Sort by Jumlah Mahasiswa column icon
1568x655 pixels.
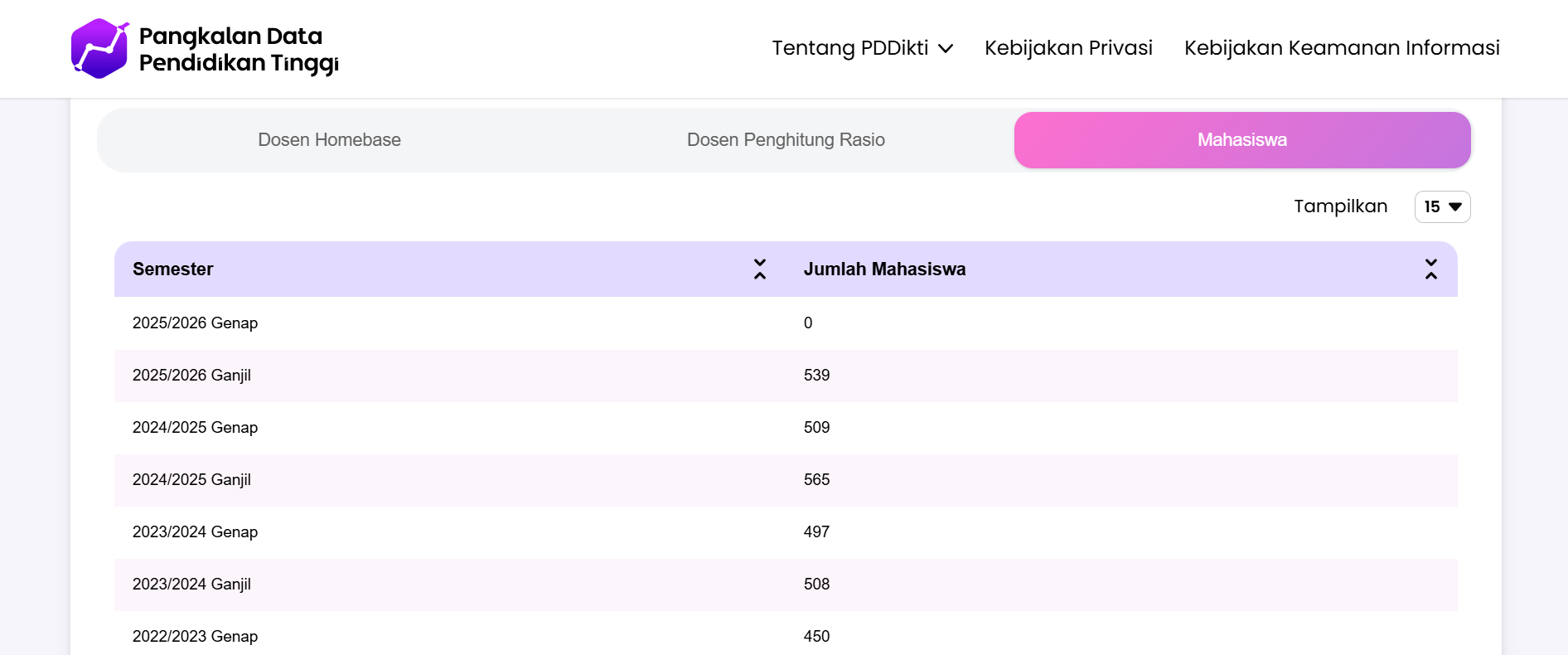1430,269
